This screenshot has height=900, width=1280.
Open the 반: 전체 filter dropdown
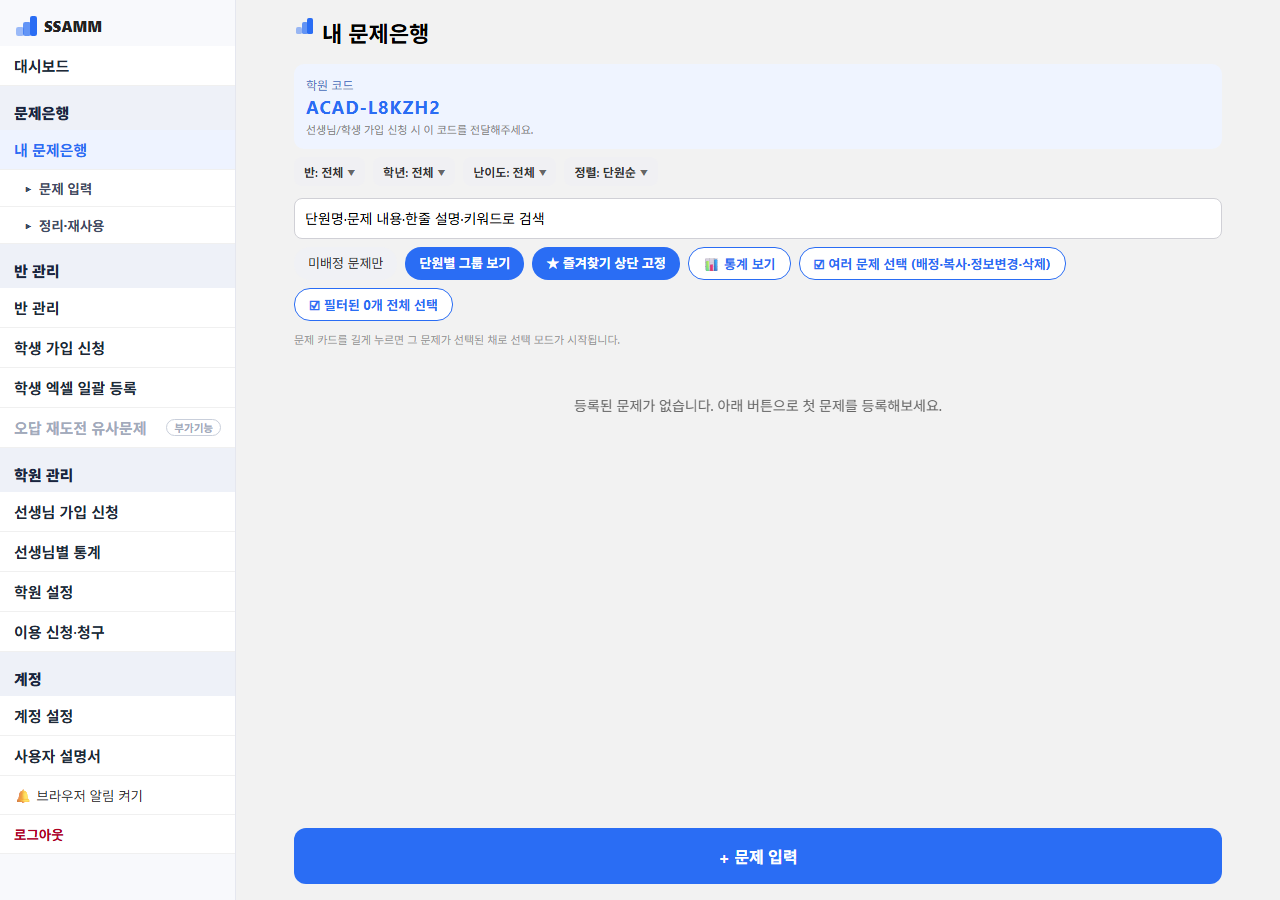[x=329, y=172]
